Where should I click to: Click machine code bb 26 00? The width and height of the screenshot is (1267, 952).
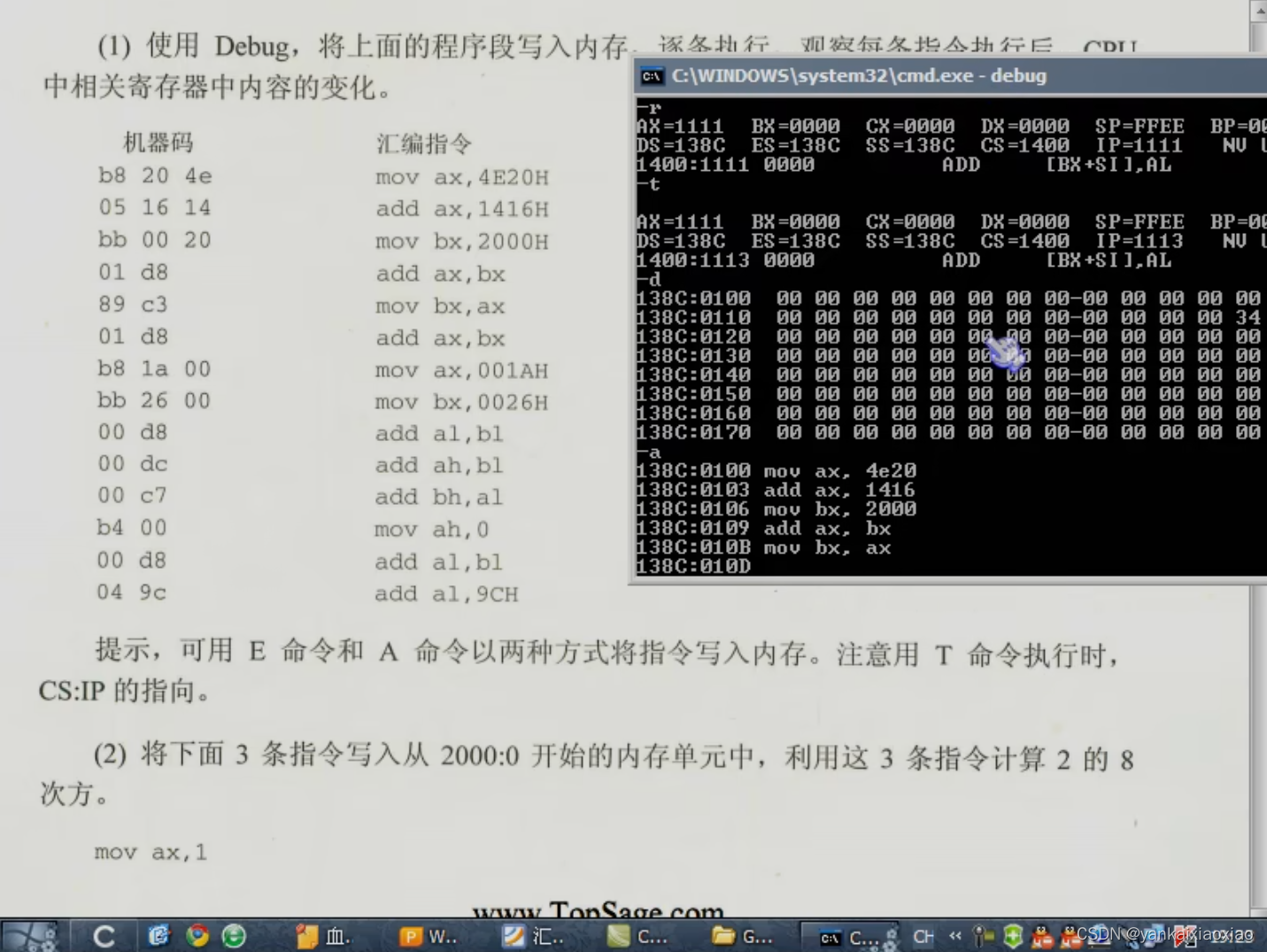click(x=155, y=400)
